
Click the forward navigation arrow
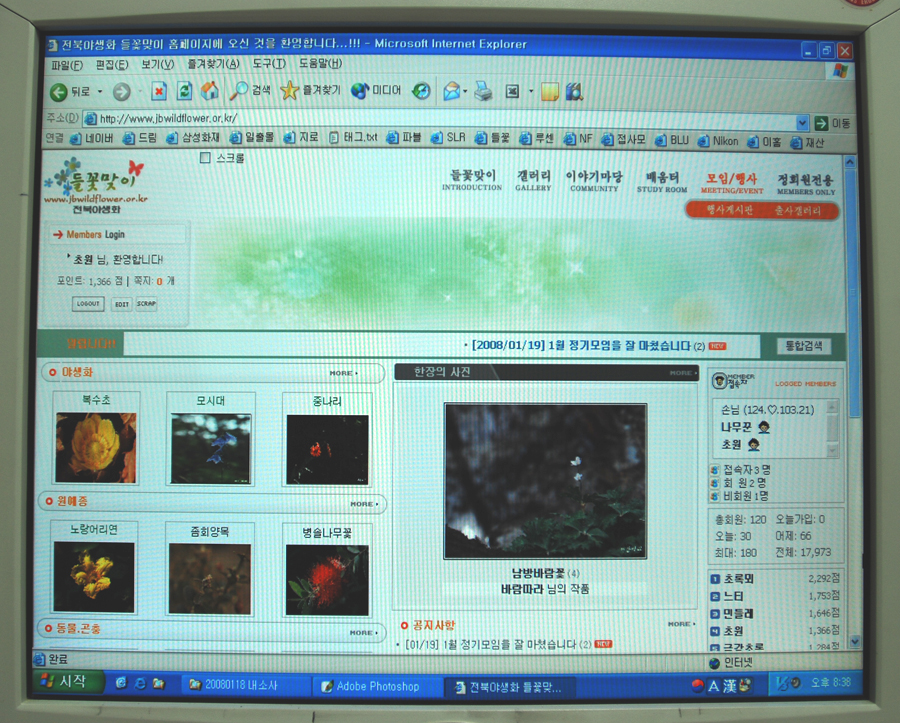click(x=121, y=91)
